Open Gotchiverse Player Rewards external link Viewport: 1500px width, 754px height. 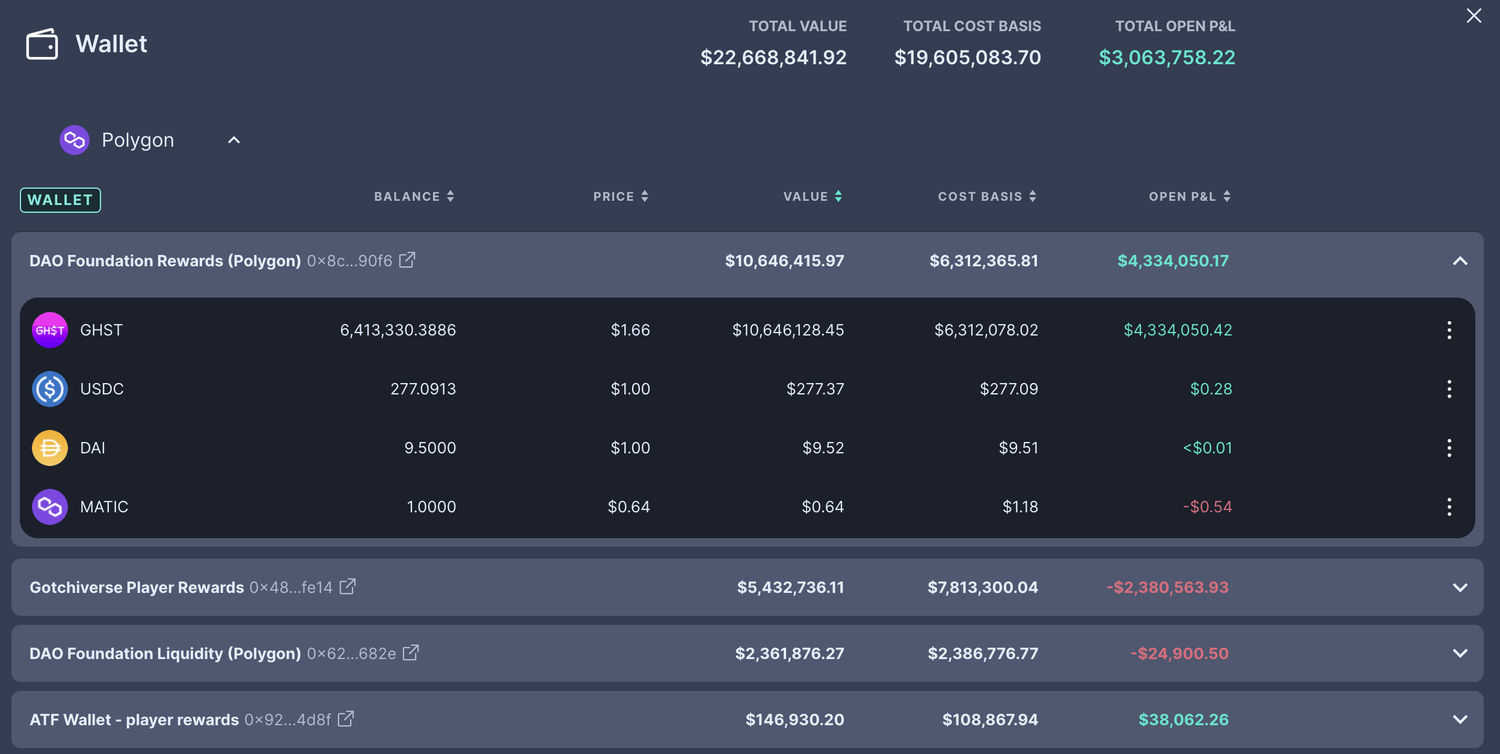coord(347,586)
